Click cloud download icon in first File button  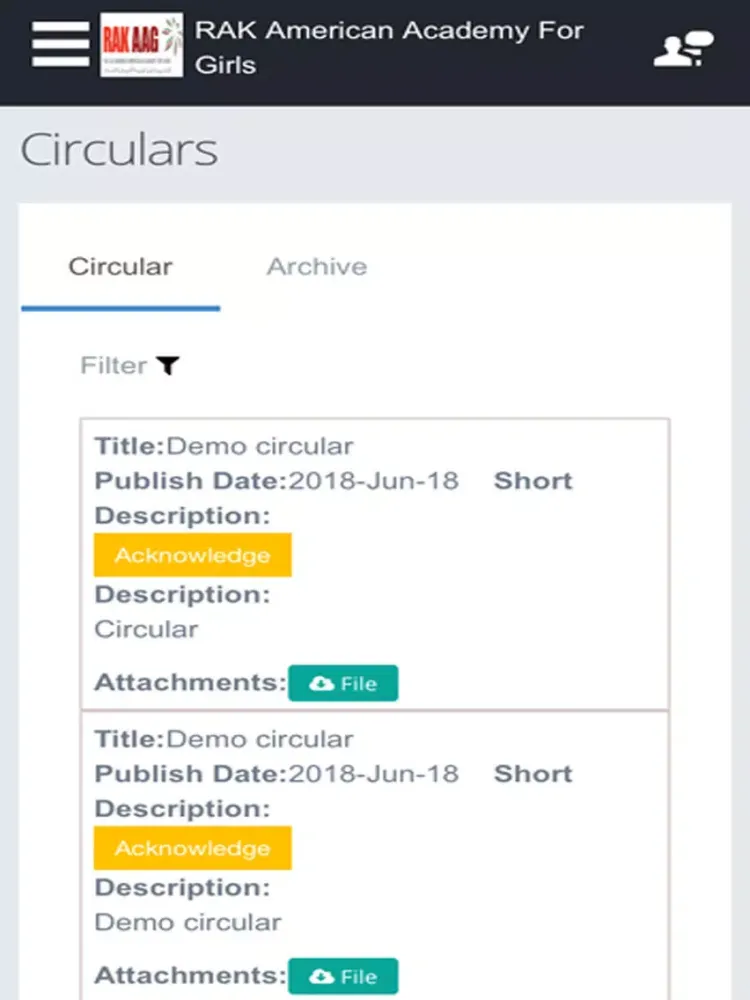tap(321, 684)
